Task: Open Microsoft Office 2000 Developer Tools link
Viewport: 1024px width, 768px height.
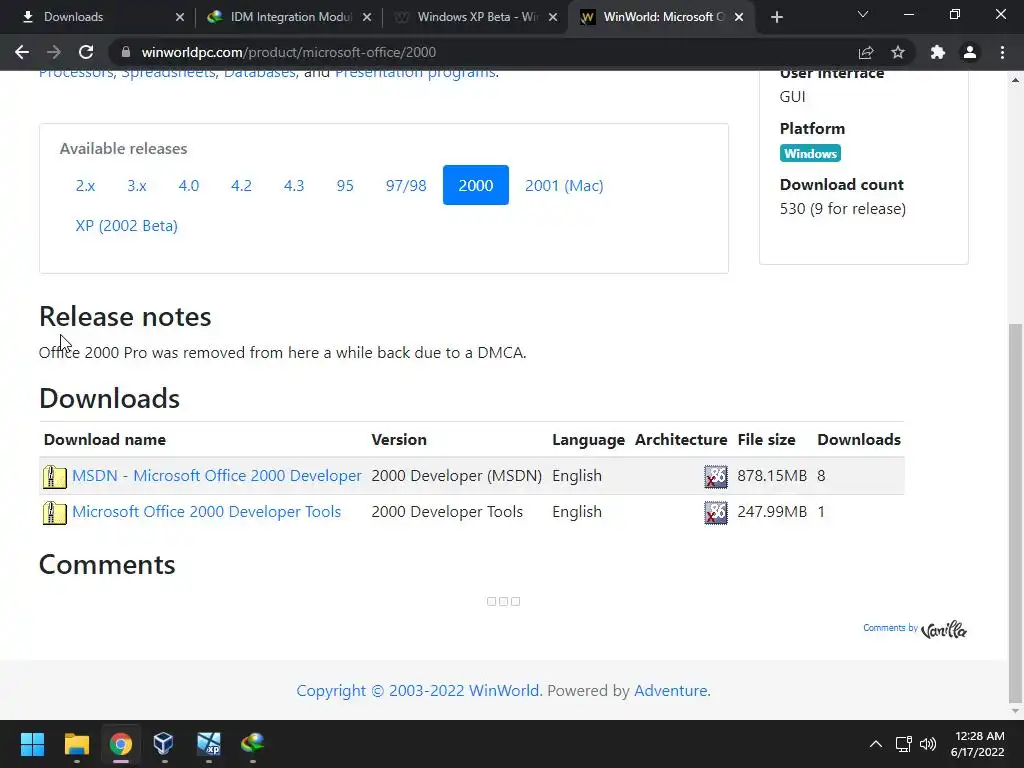Action: point(206,511)
